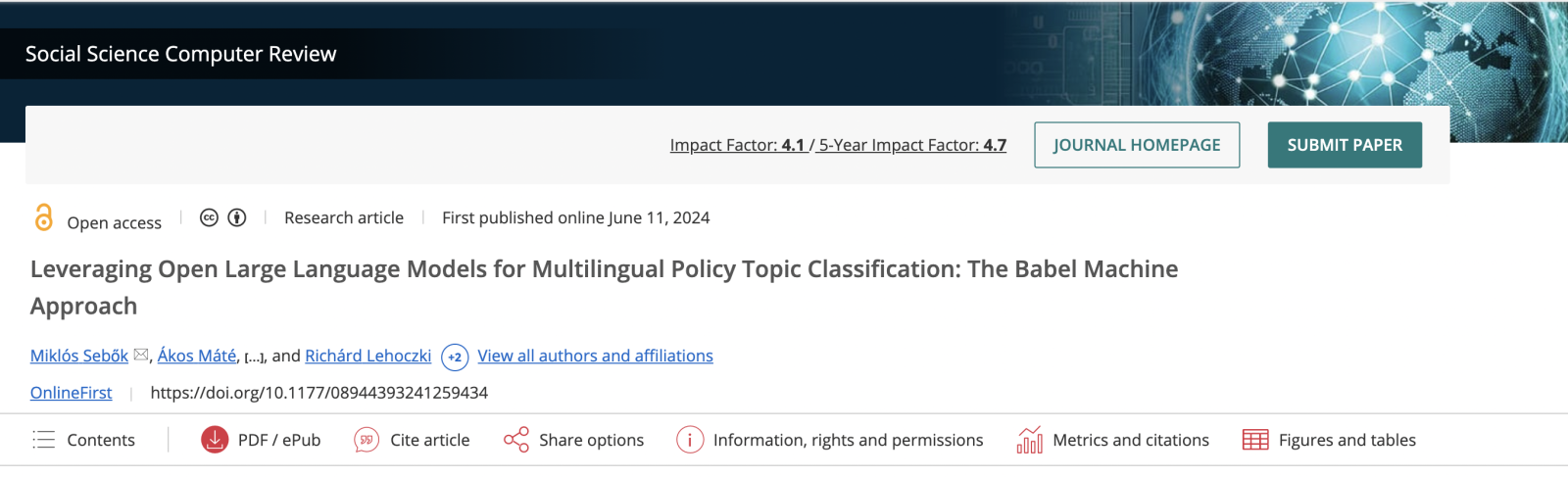Click the envelope icon beside Miklós Sebők
This screenshot has width=1568, height=477.
point(141,355)
